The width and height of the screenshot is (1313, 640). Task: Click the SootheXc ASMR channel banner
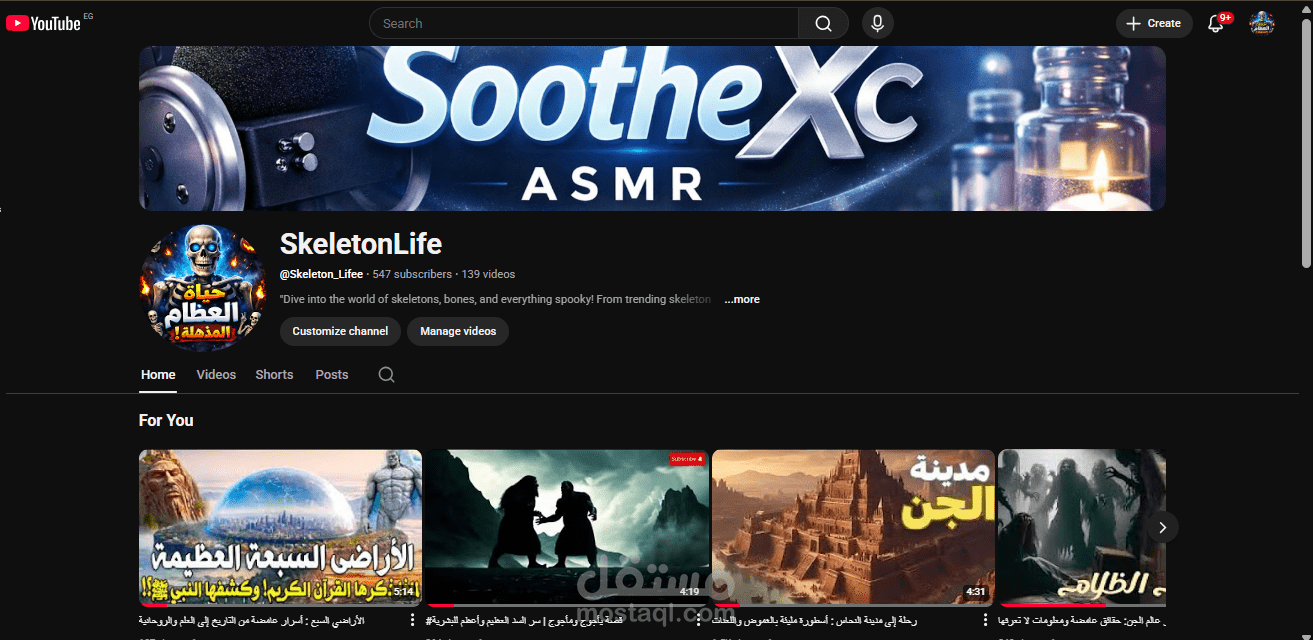pyautogui.click(x=652, y=128)
